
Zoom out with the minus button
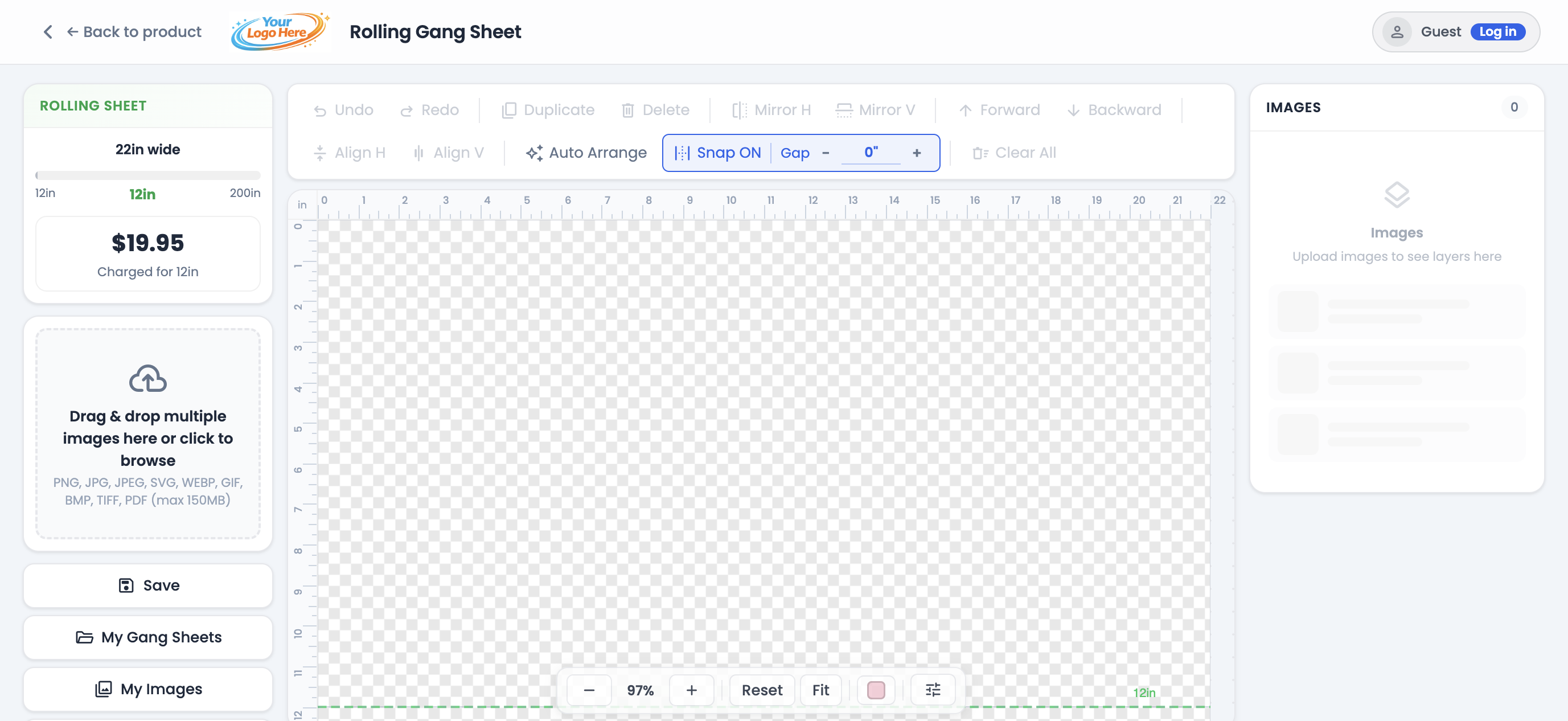[x=589, y=690]
